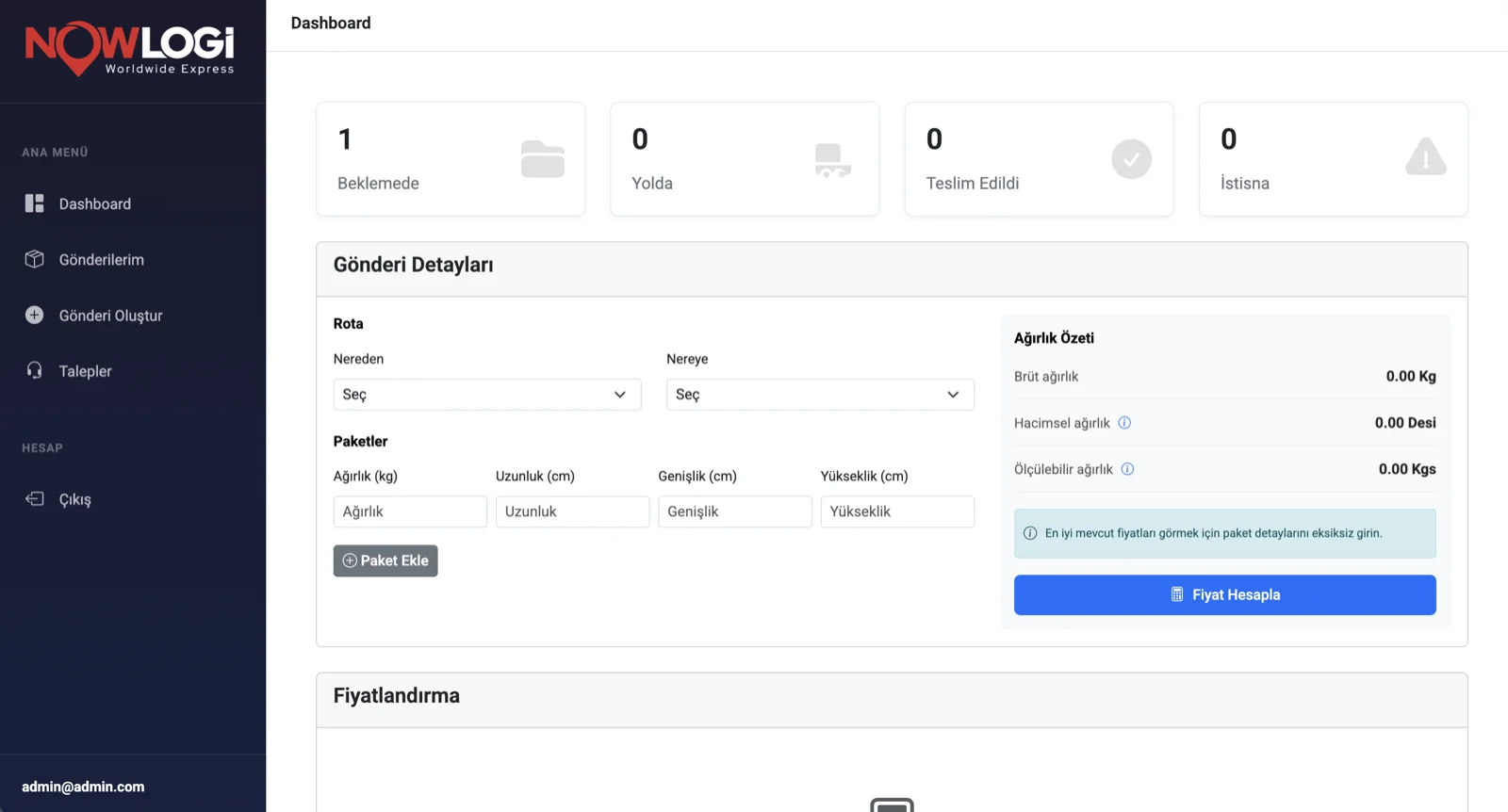Click the Dashboard page title
The image size is (1508, 812).
(331, 23)
